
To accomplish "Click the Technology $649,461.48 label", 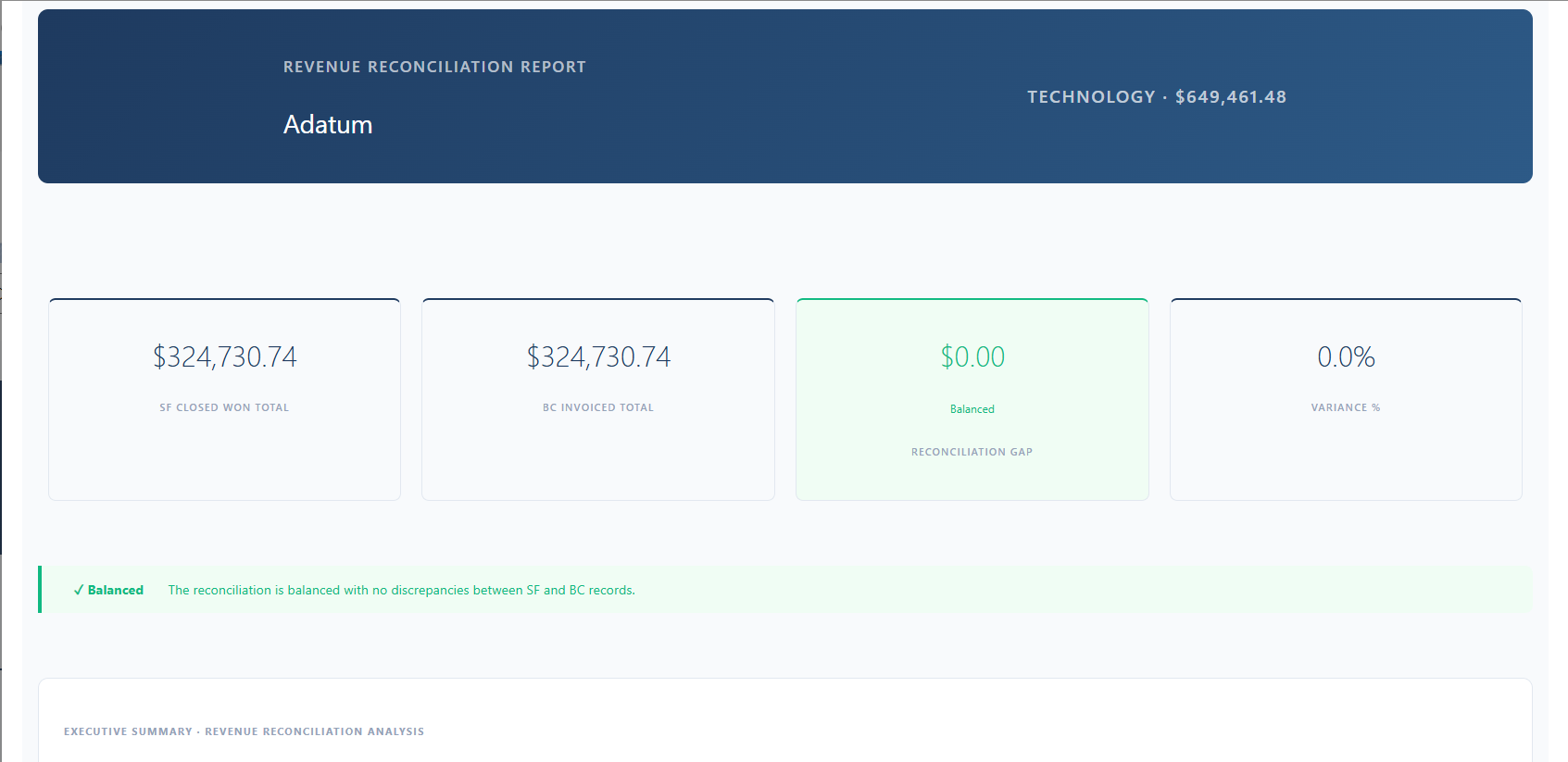I will 1157,96.
